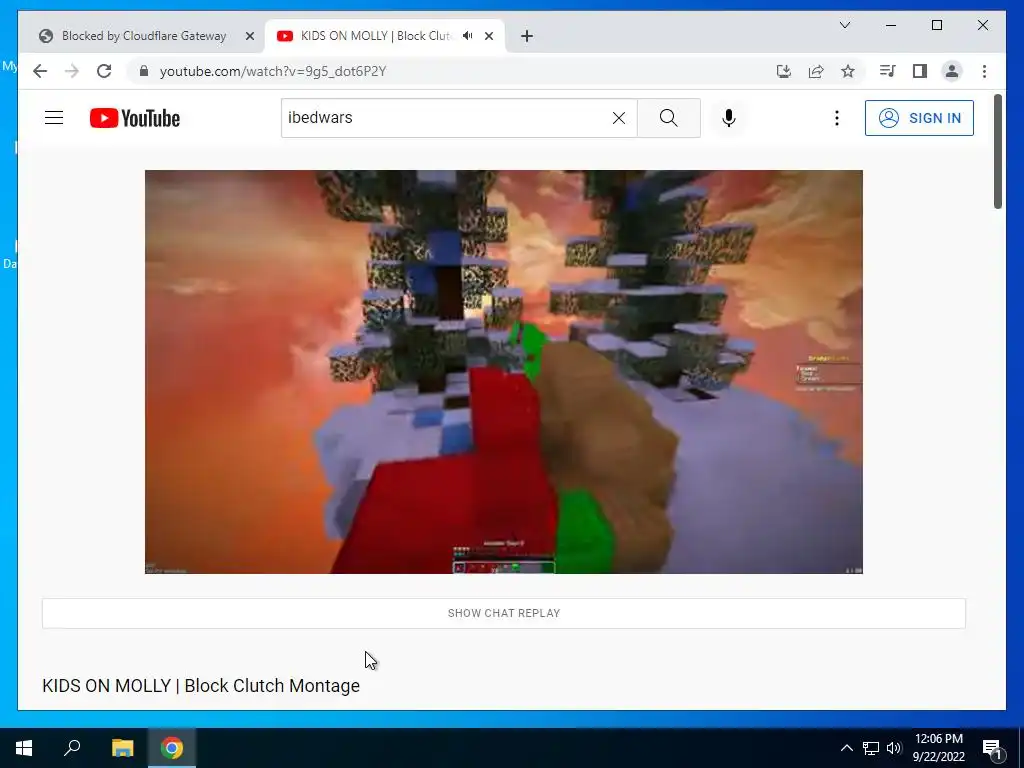
Task: Show hidden system tray icons
Action: 846,748
